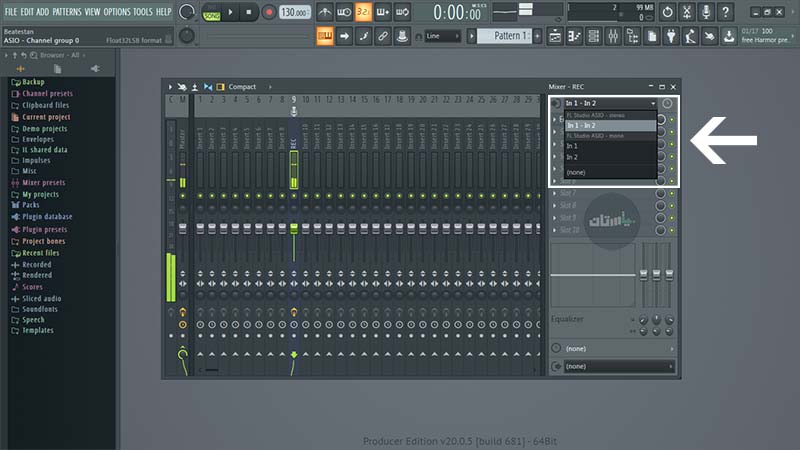The height and width of the screenshot is (450, 800).
Task: Open the Packs folder in browser
Action: [31, 205]
